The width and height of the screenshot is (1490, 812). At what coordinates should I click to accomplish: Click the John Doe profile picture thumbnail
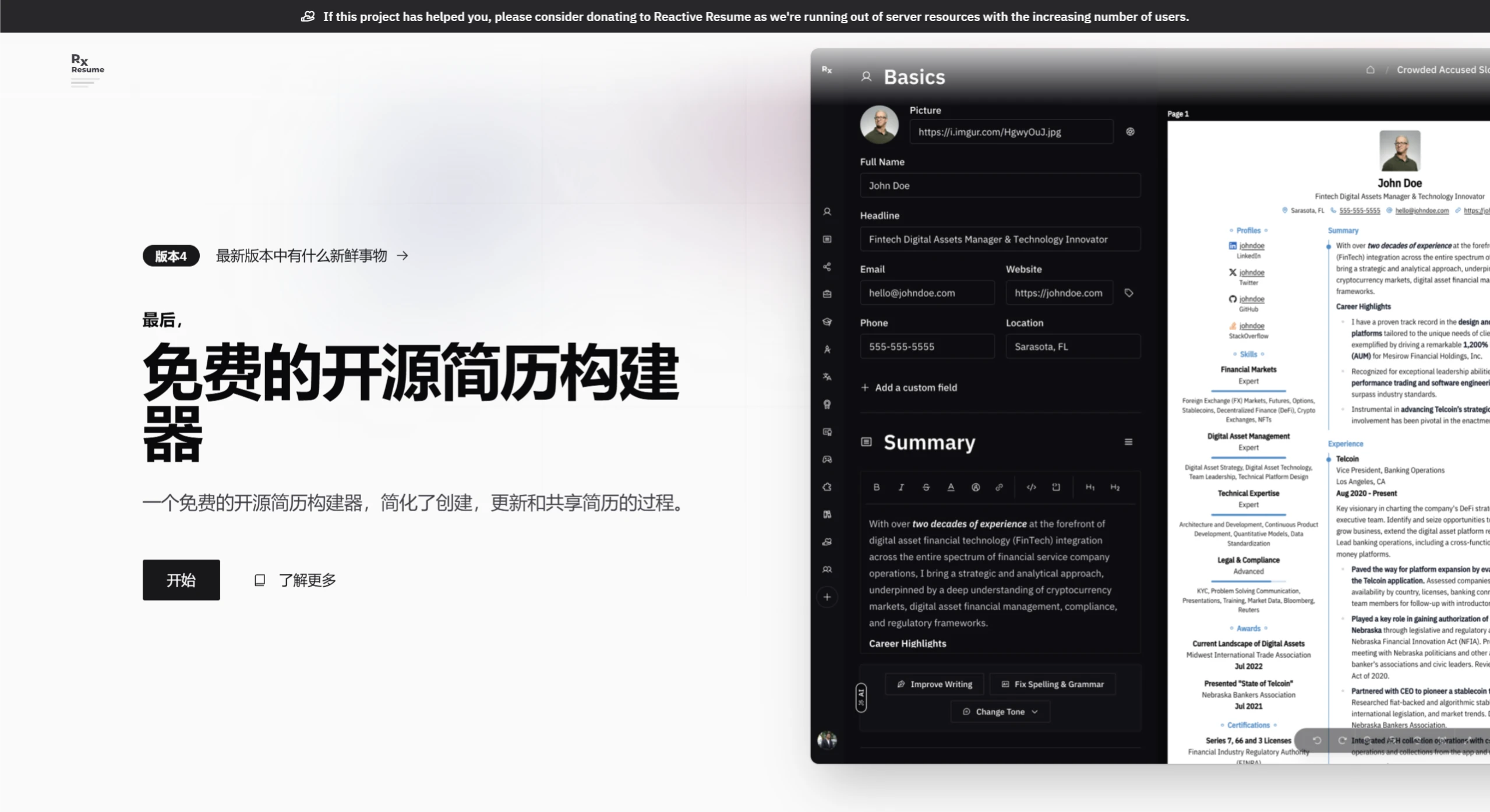point(879,125)
